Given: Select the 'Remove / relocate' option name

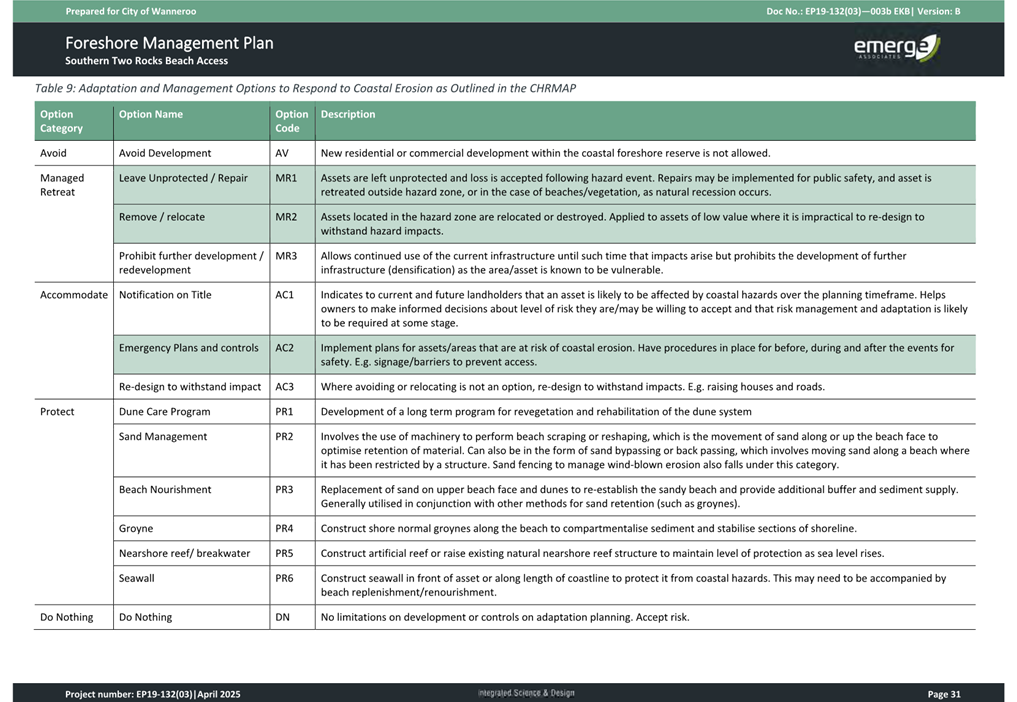Looking at the screenshot, I should pos(162,217).
